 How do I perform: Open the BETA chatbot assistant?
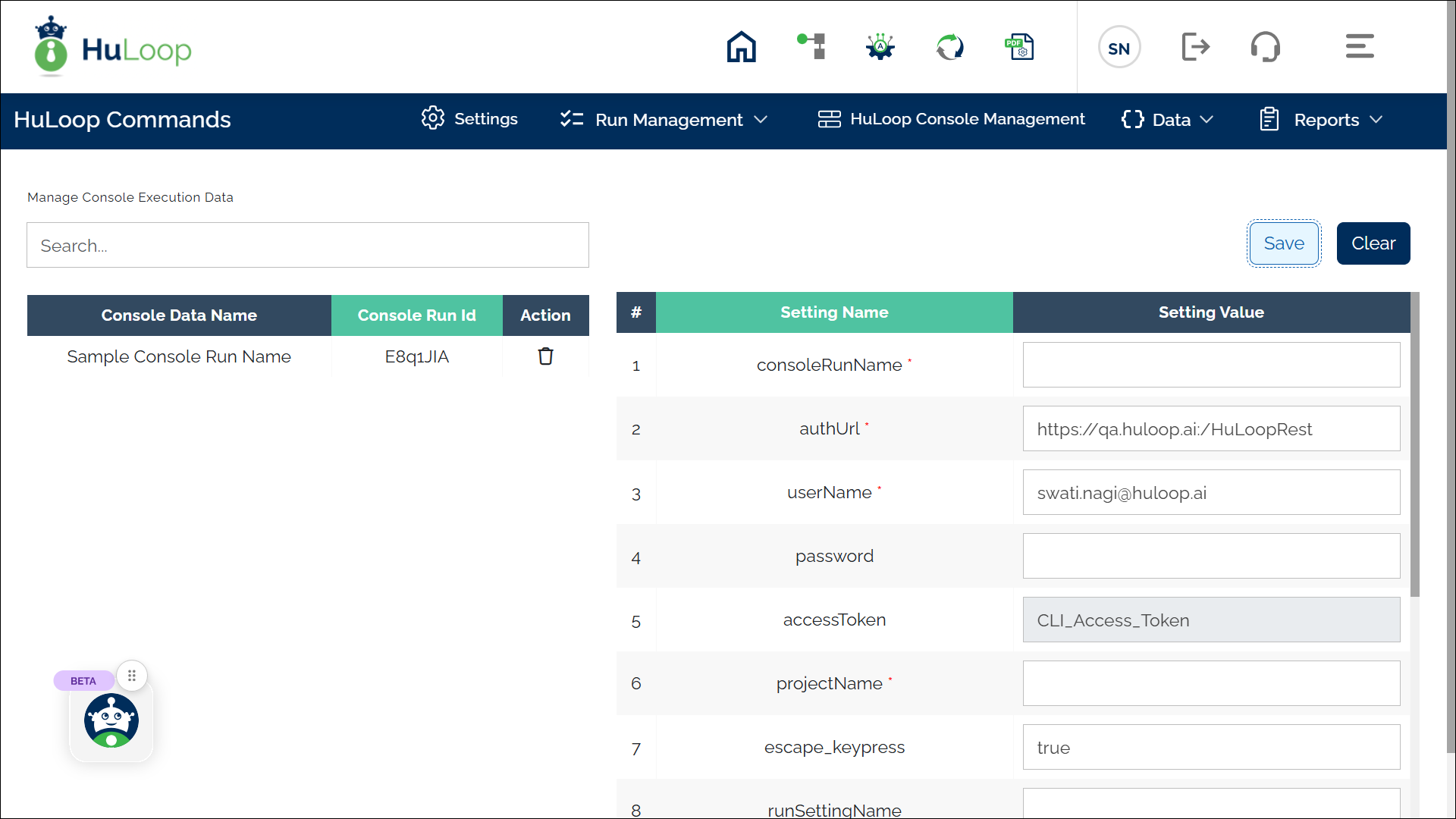tap(111, 720)
